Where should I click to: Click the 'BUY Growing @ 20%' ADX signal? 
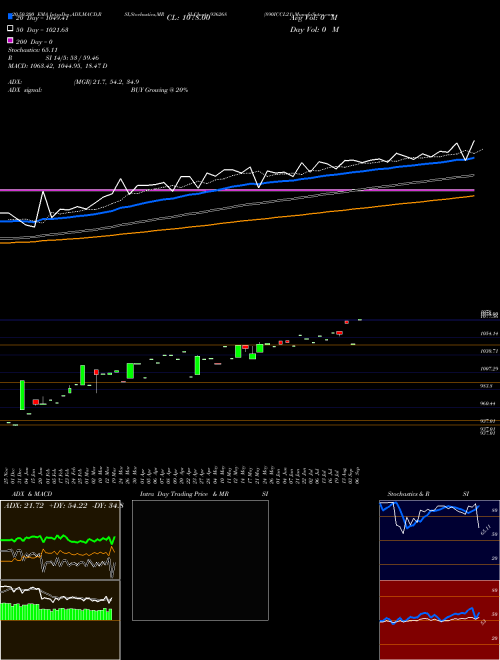pos(159,90)
